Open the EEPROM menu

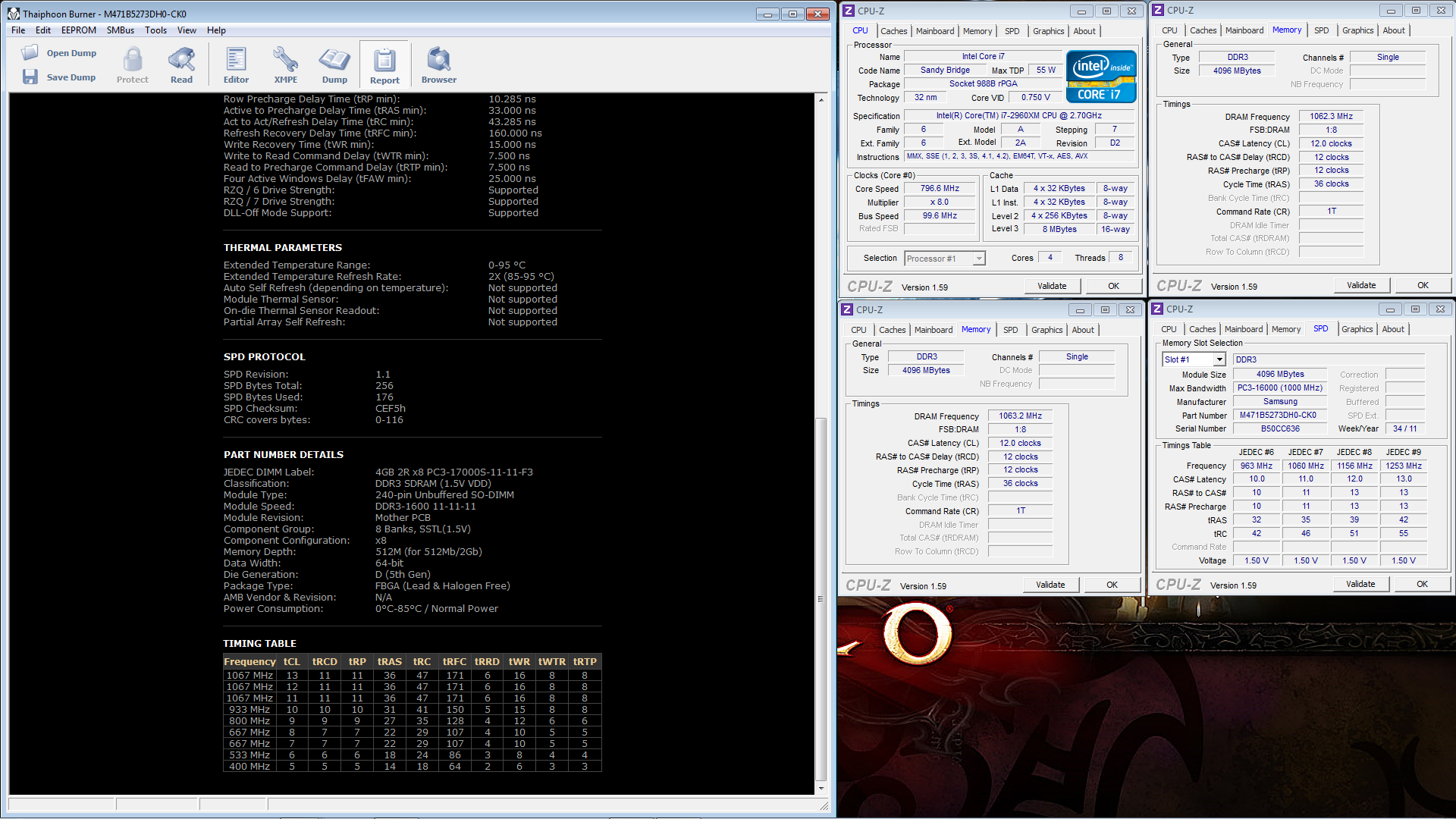(79, 30)
